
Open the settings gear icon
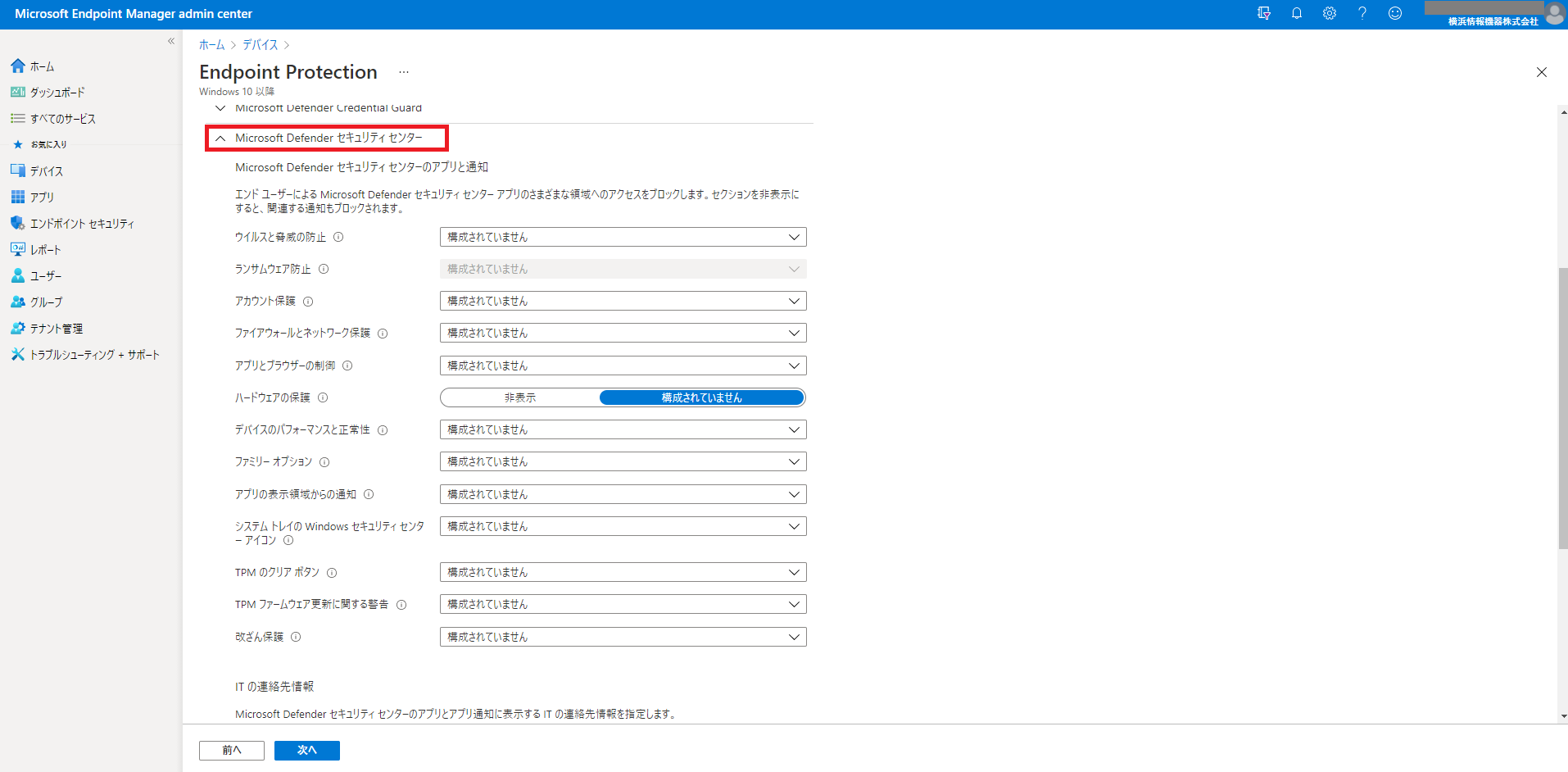tap(1330, 13)
